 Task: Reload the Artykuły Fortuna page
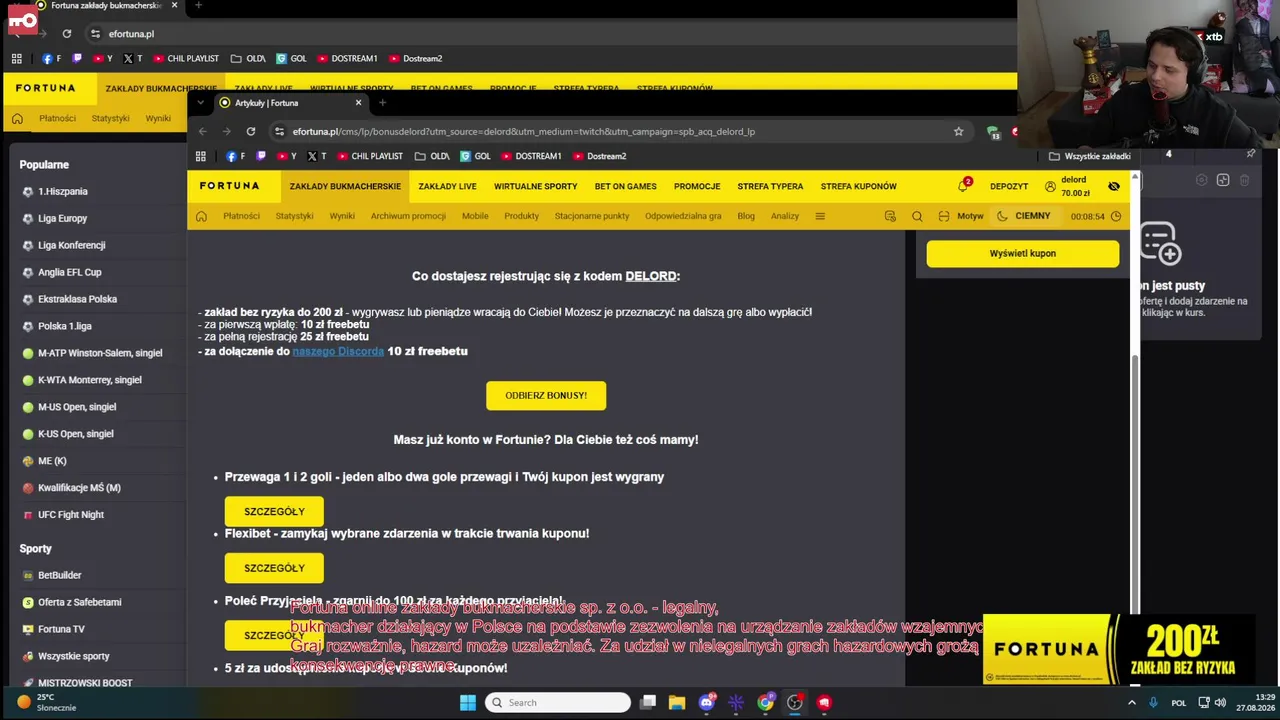point(250,131)
